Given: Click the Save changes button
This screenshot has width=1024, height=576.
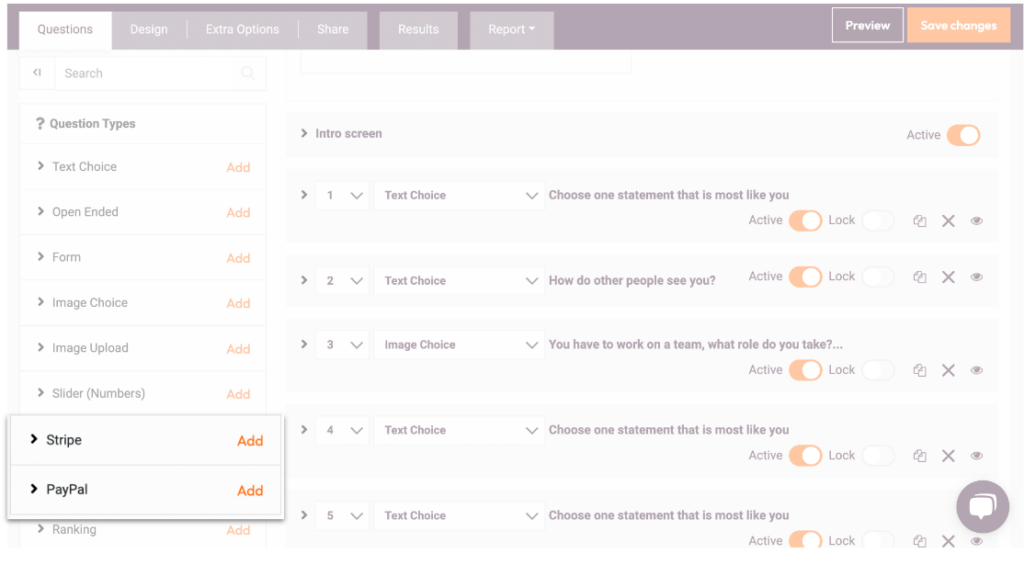Looking at the screenshot, I should (x=957, y=26).
